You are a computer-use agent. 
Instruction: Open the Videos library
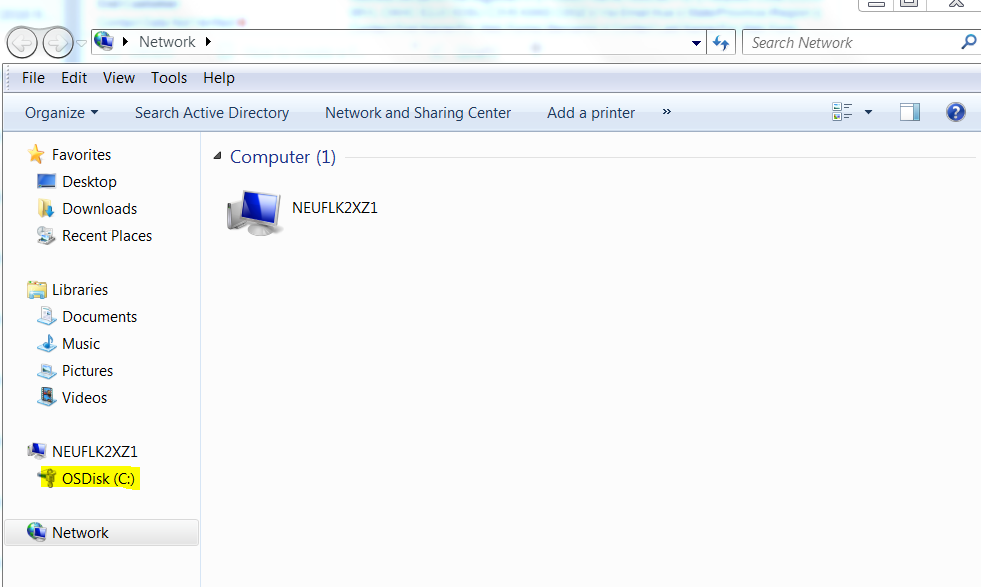tap(84, 397)
